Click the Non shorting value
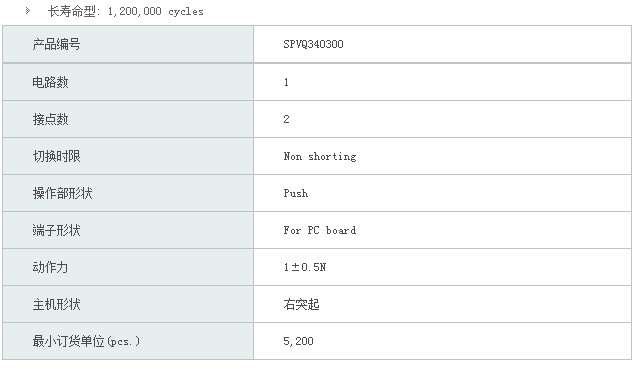Screen dimensions: 634x381 pyautogui.click(x=320, y=157)
